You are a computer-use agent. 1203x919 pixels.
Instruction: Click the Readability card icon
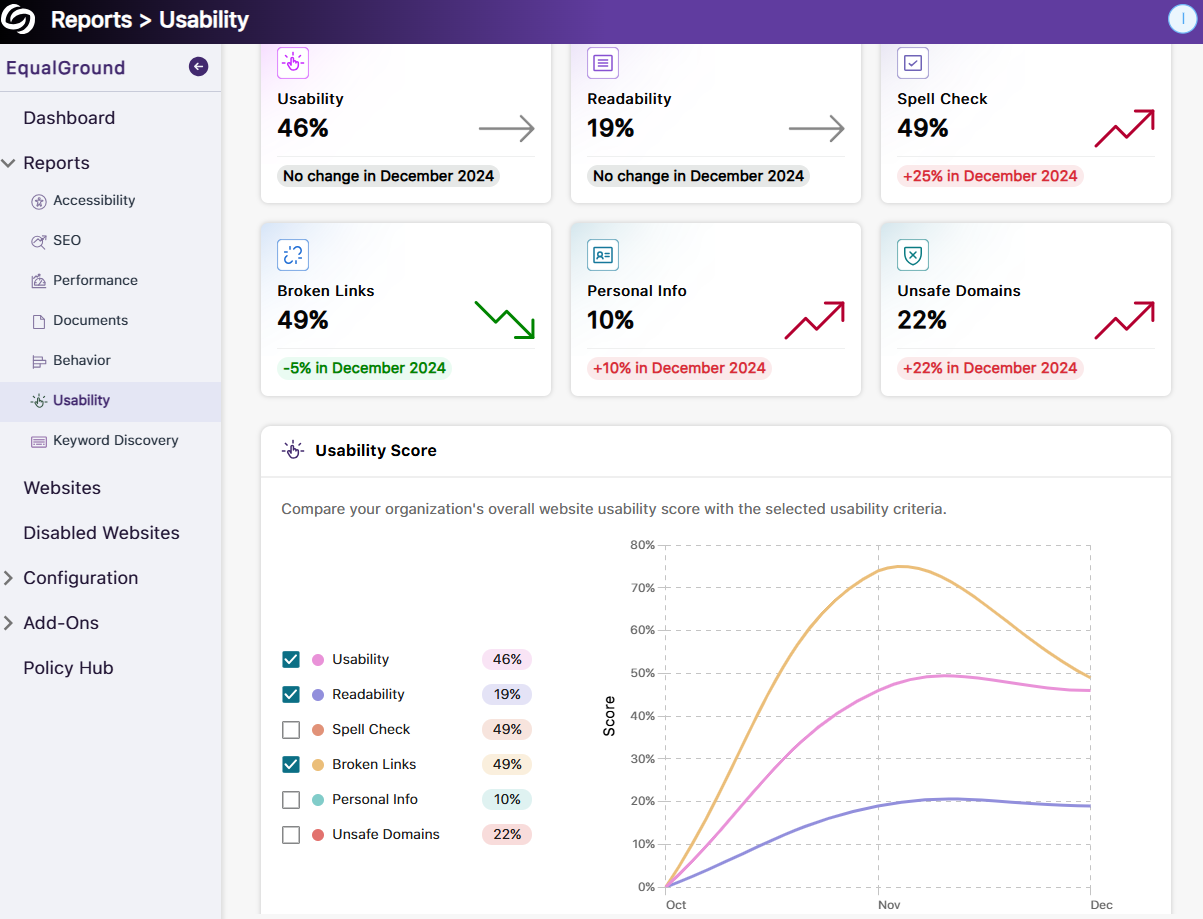click(603, 63)
